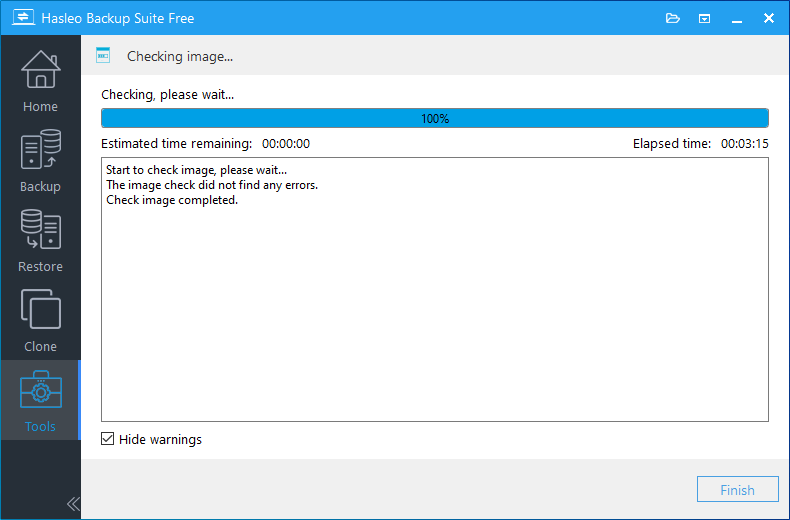Click the Checking image header icon
The width and height of the screenshot is (790, 520).
[103, 56]
